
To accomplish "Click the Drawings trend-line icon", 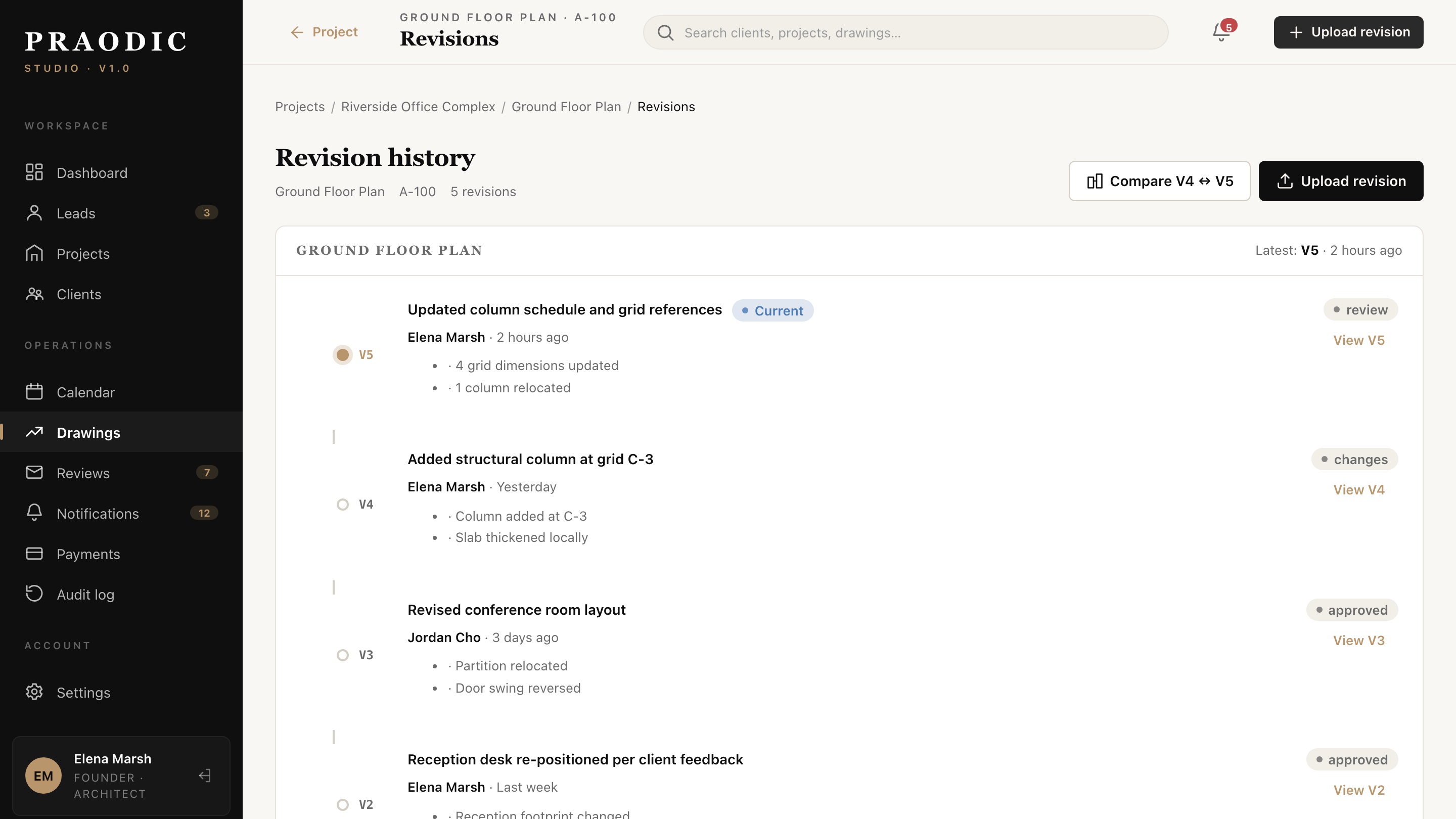I will click(x=34, y=432).
